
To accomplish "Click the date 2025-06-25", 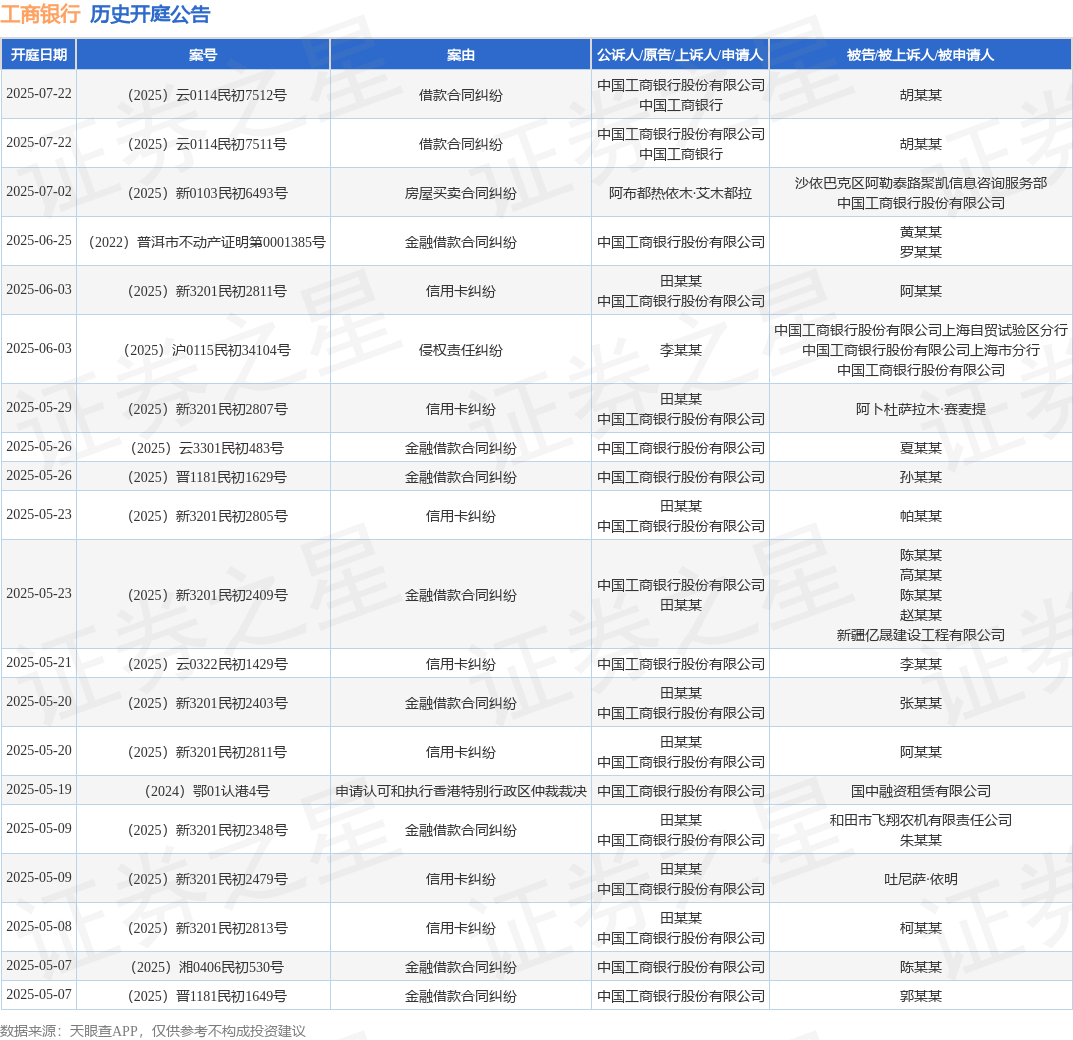I will [39, 240].
